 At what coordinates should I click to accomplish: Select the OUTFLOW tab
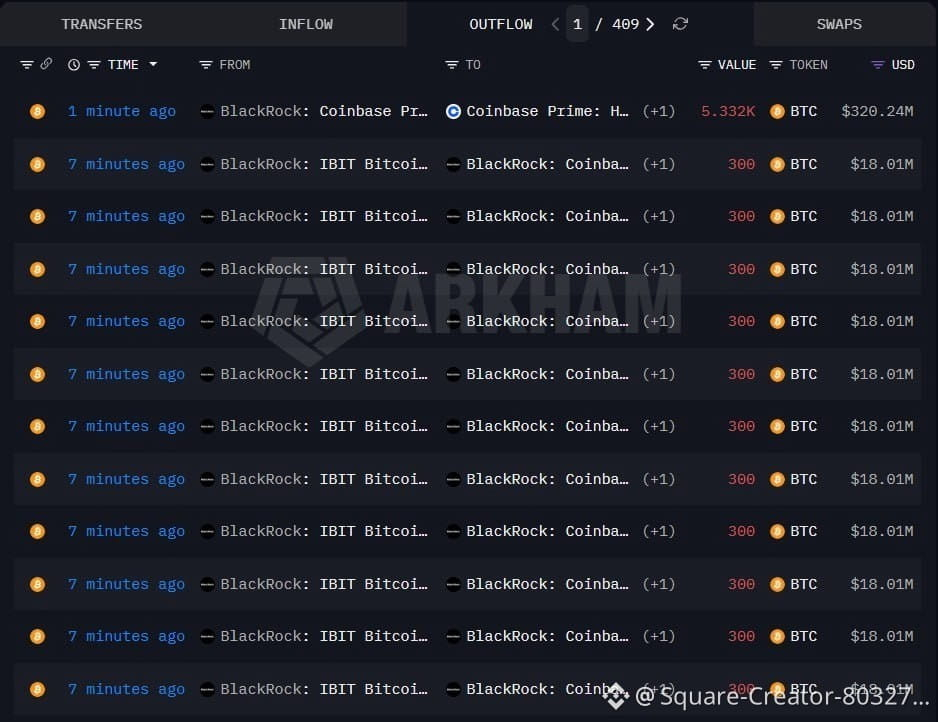(x=501, y=24)
